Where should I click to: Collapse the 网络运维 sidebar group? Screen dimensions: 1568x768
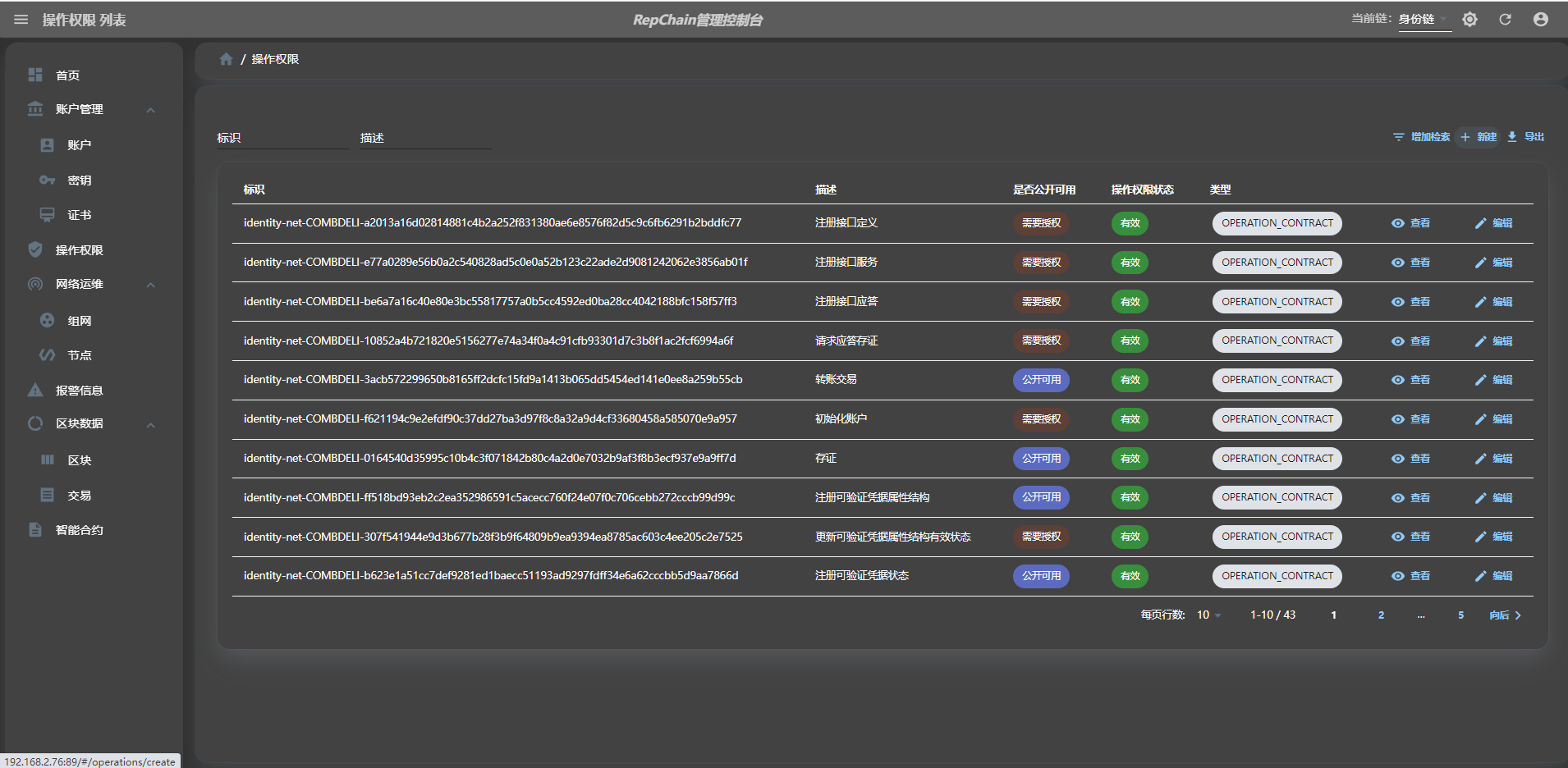[x=94, y=284]
